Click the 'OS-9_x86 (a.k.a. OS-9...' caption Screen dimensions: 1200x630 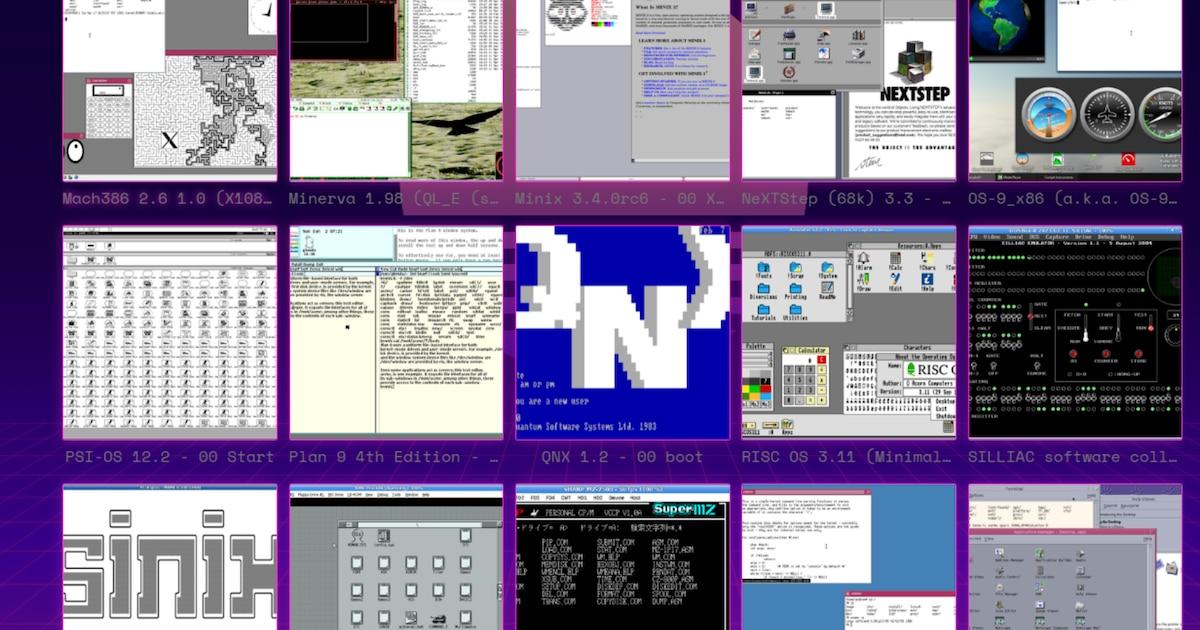tap(1074, 199)
